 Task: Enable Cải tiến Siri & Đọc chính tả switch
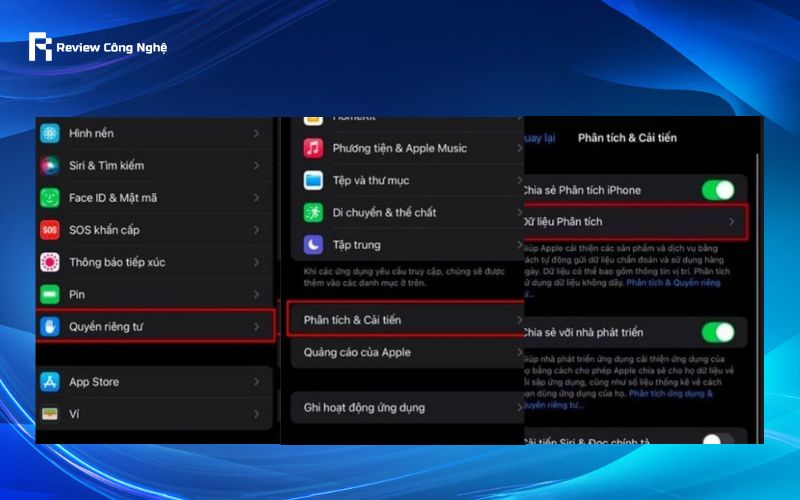click(x=718, y=439)
